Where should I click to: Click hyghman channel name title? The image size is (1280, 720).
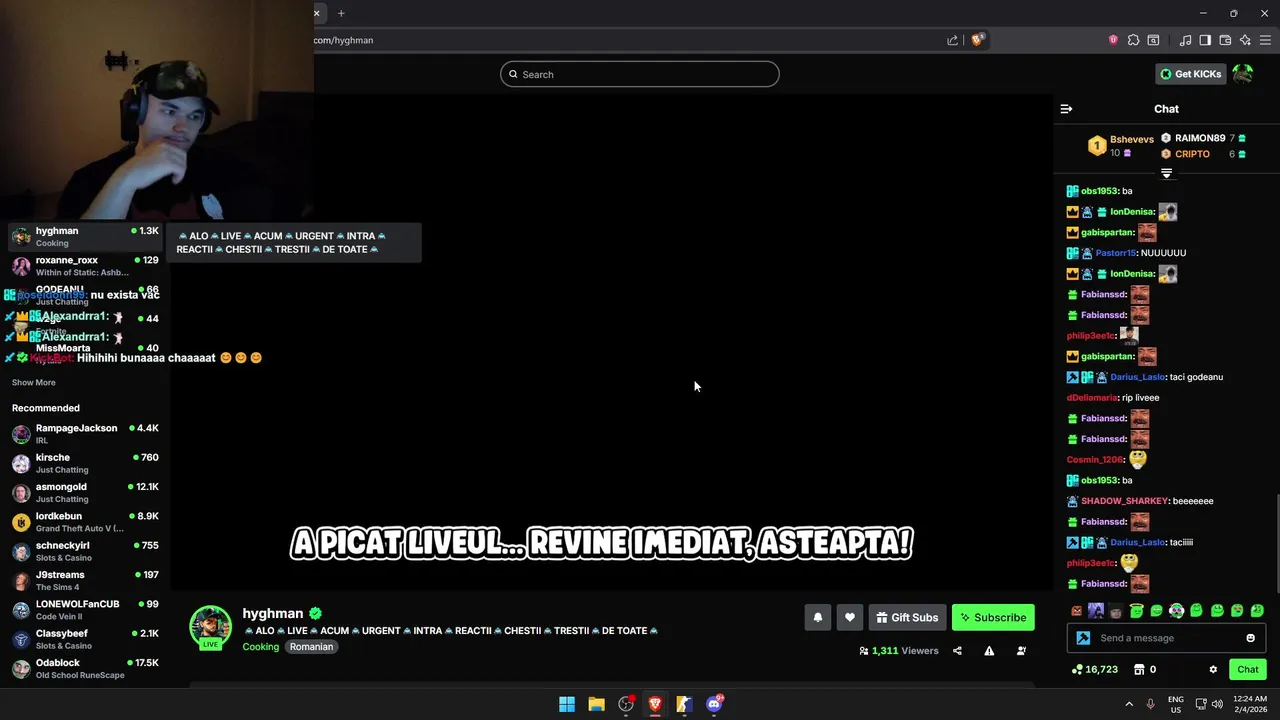[272, 614]
